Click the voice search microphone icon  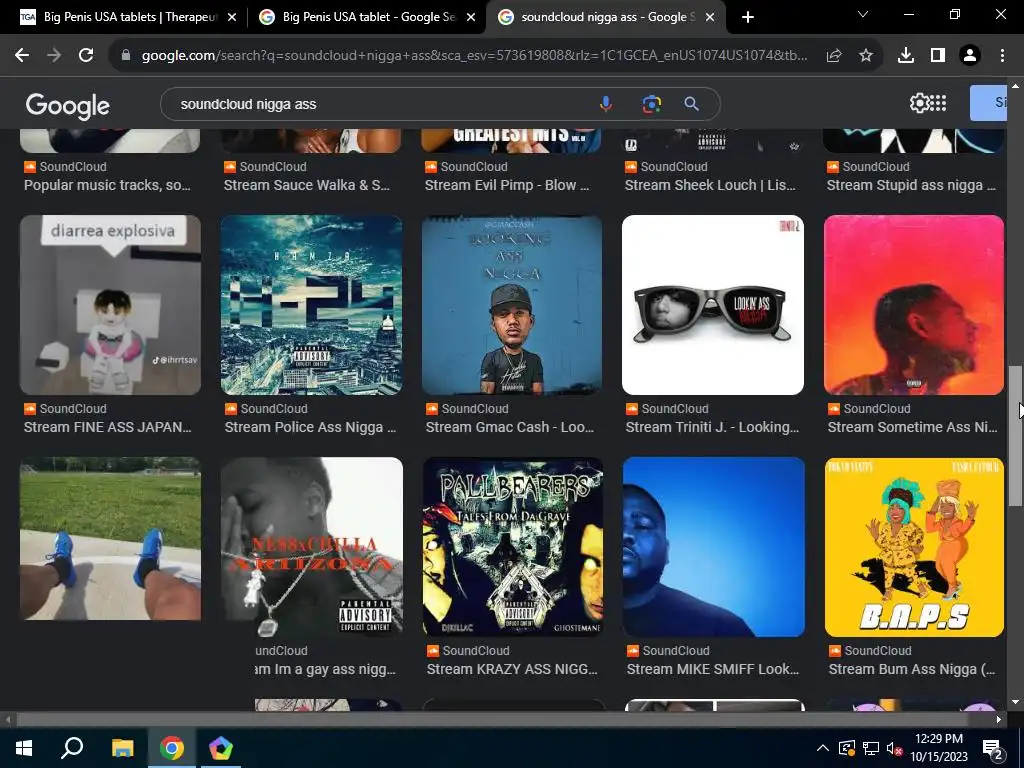605,104
